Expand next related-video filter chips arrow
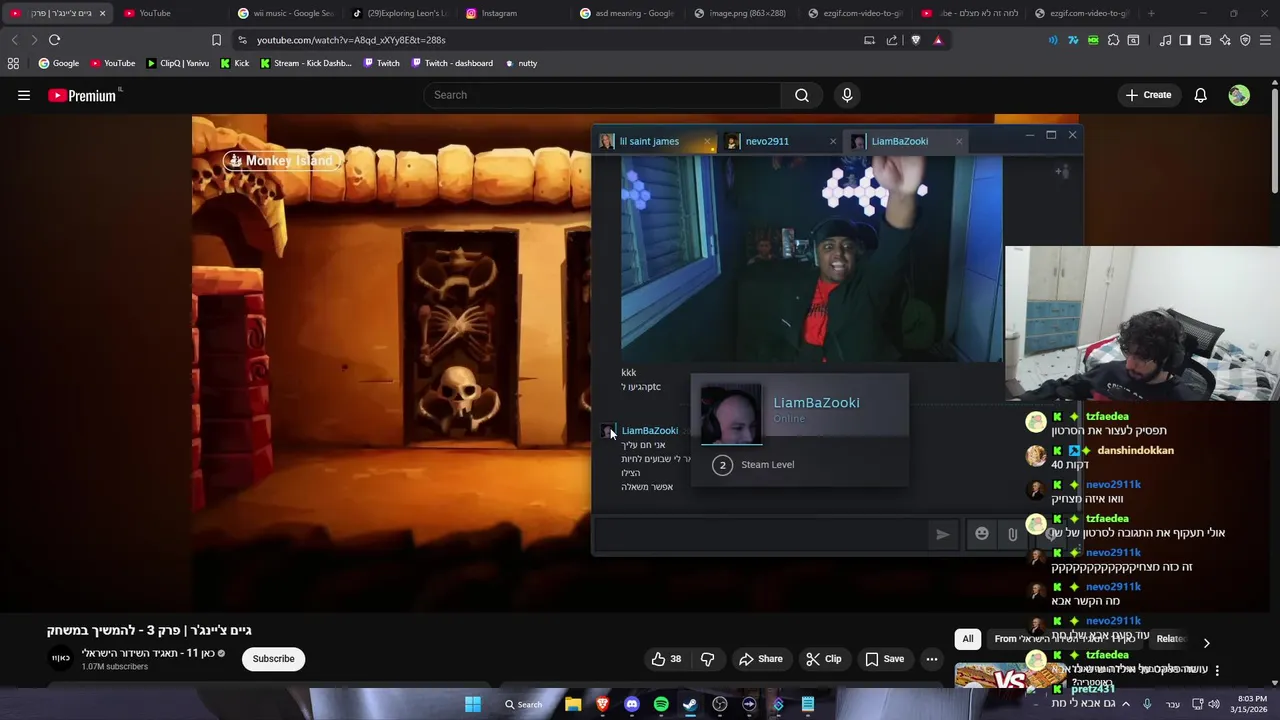Image resolution: width=1280 pixels, height=720 pixels. coord(1206,643)
